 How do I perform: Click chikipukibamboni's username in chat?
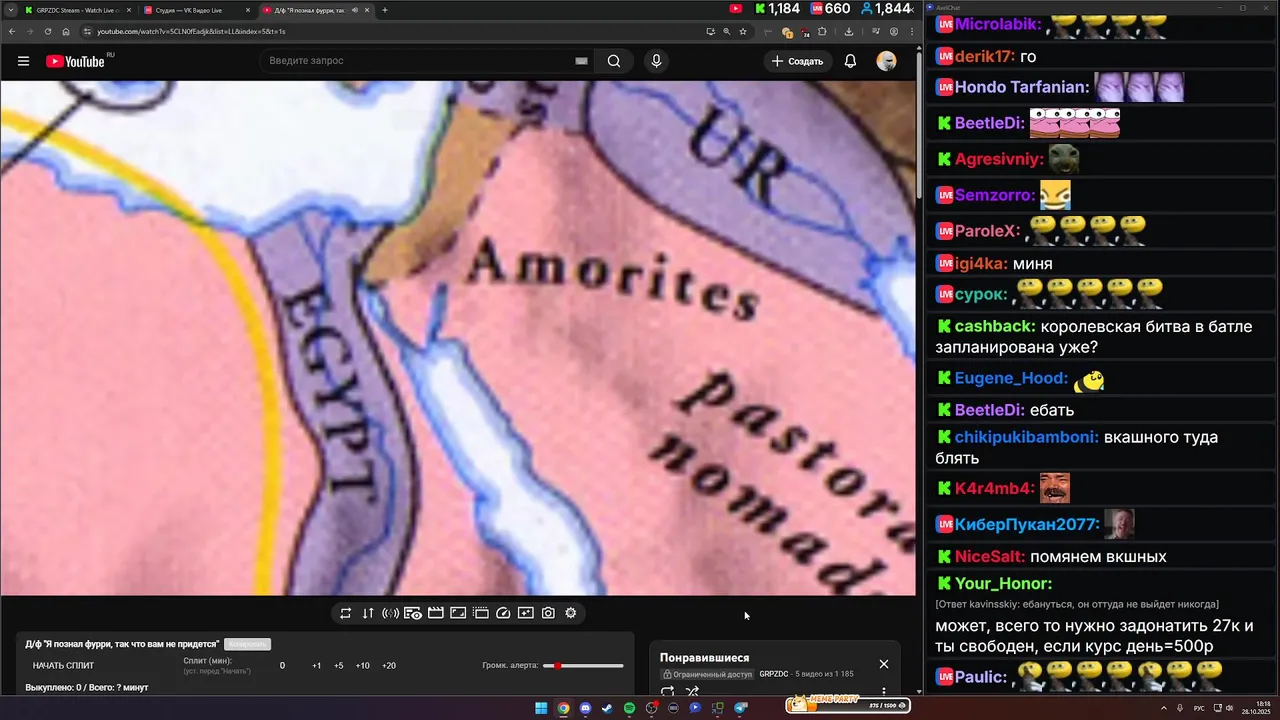[1026, 437]
